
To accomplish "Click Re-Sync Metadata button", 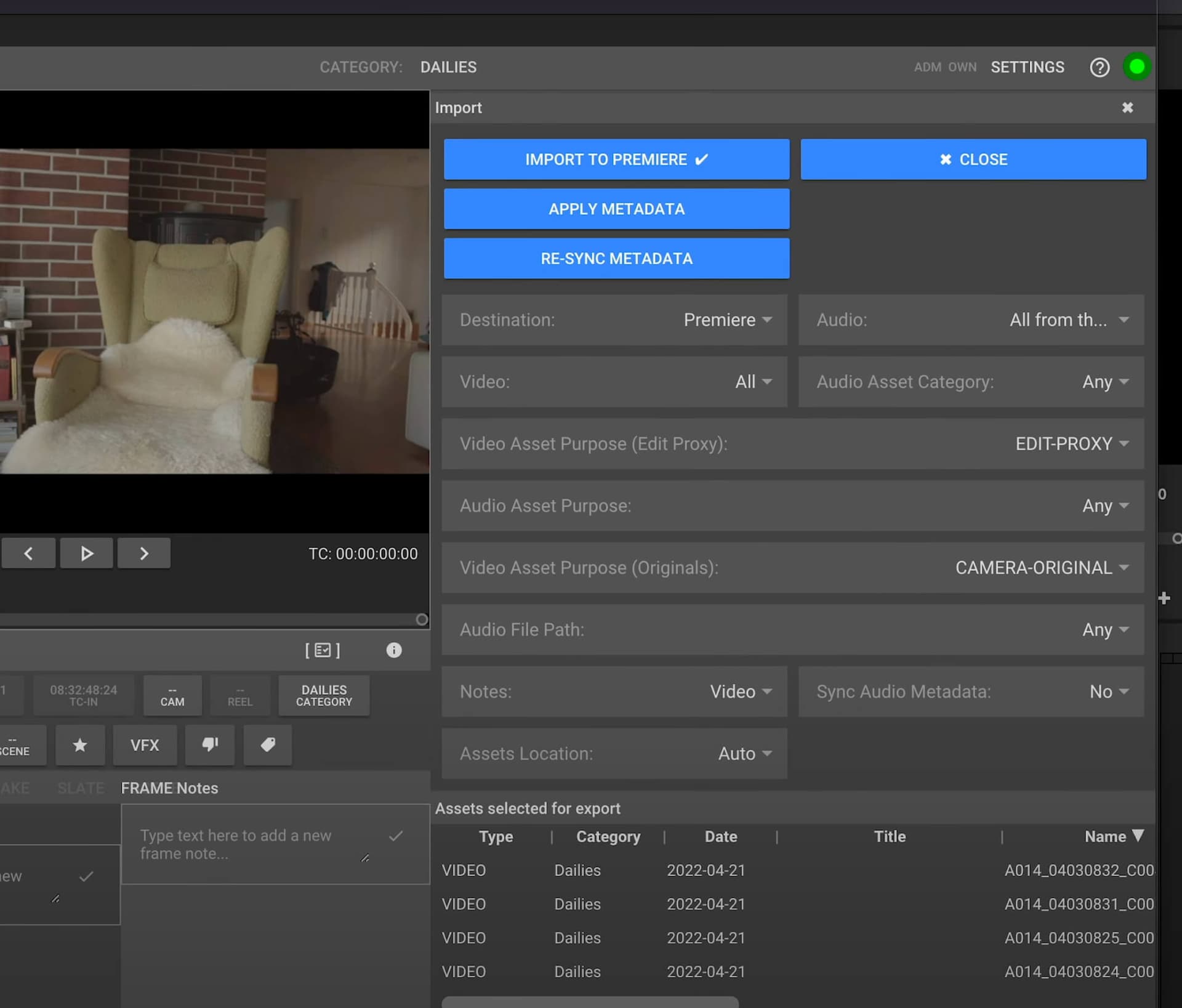I will click(616, 259).
